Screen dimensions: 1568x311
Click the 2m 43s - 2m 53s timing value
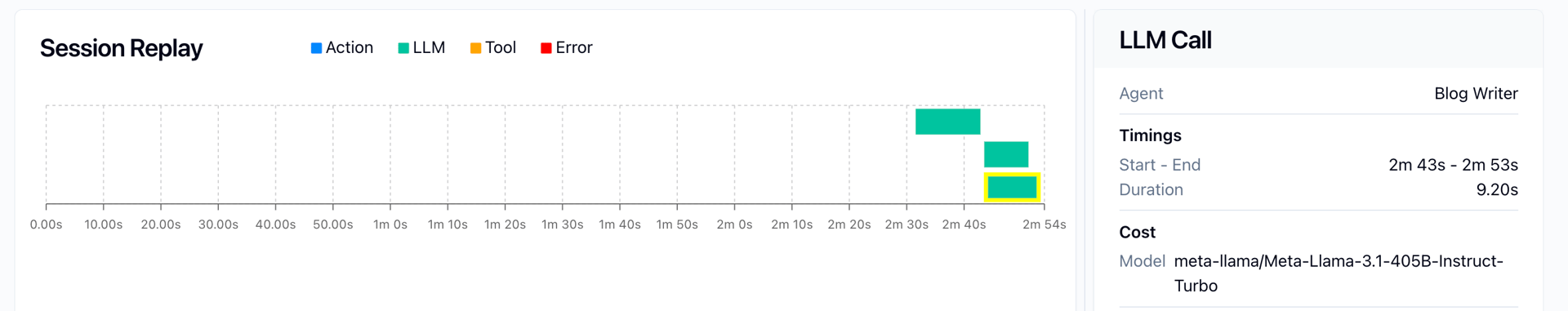click(x=1453, y=165)
